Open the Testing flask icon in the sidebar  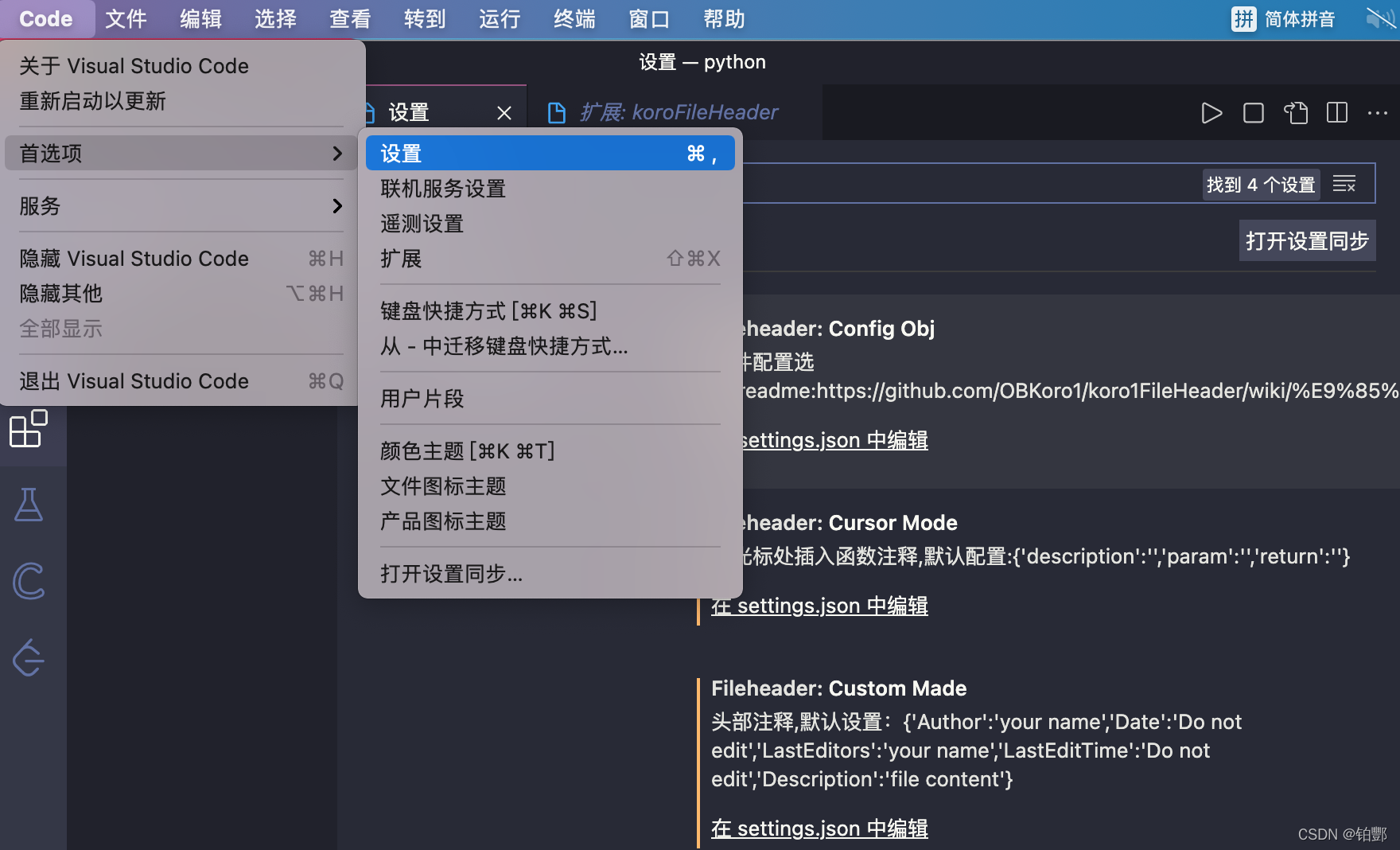pyautogui.click(x=29, y=505)
